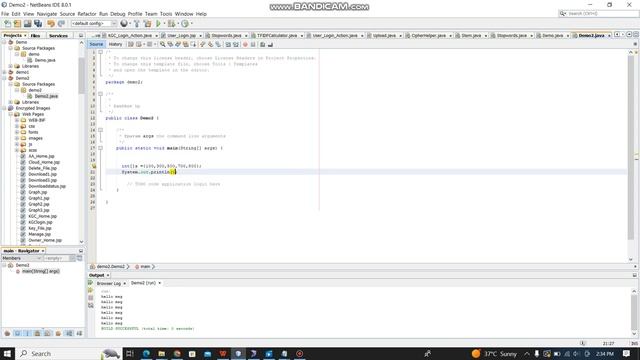Select the Encrypted Images project

click(x=33, y=108)
